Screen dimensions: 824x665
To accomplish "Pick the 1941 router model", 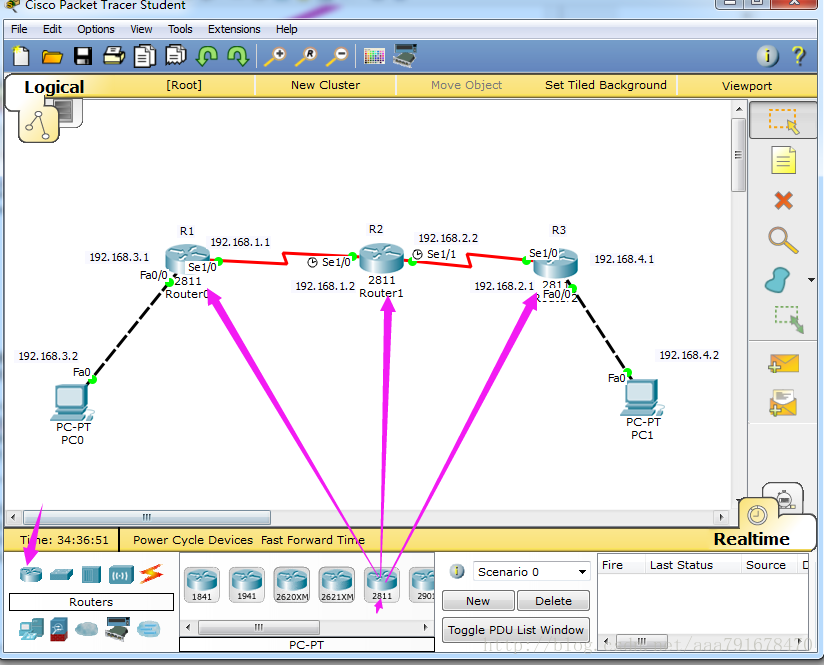I will pos(246,585).
